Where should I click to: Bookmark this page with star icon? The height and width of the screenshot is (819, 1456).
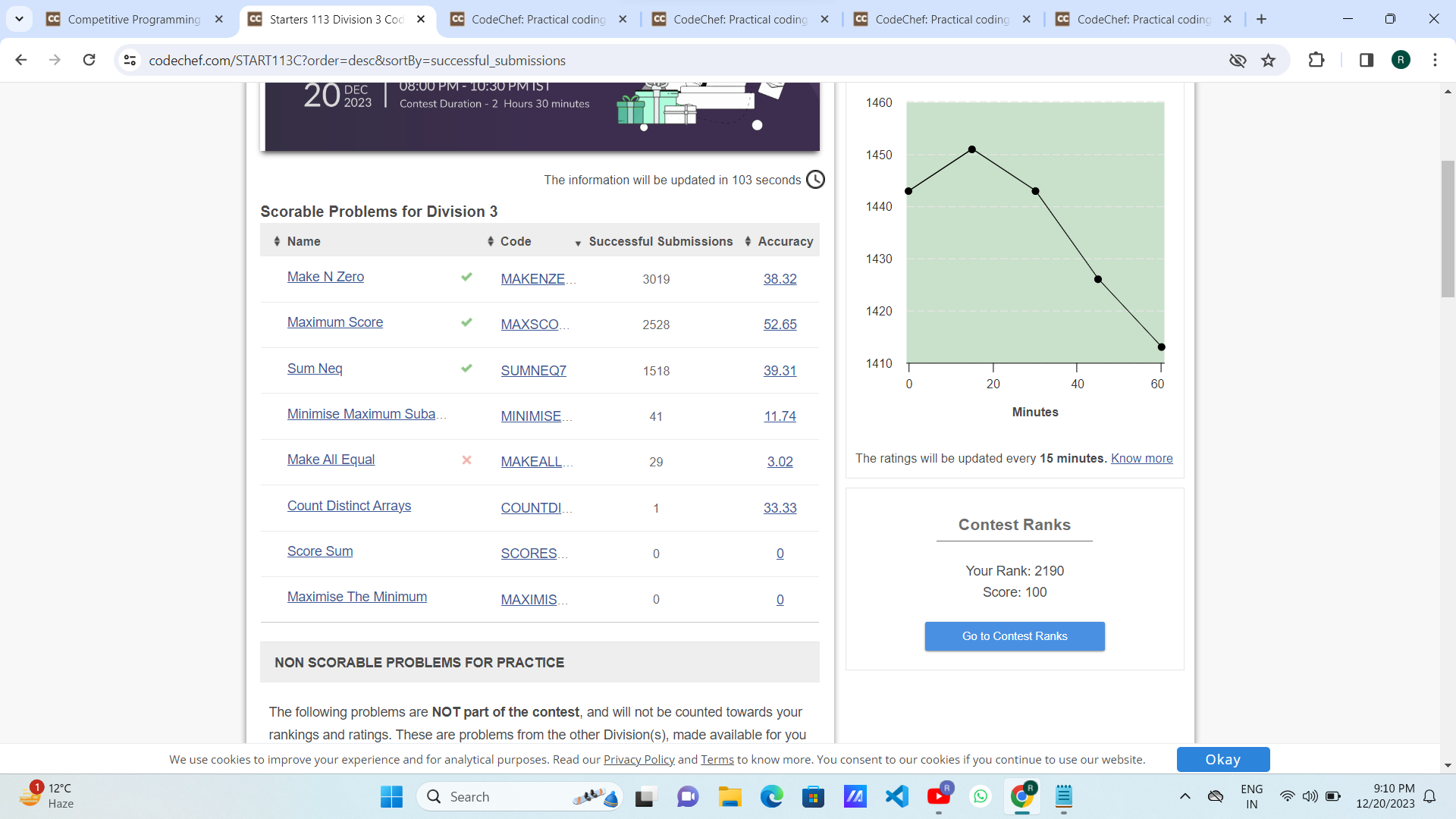pyautogui.click(x=1268, y=60)
